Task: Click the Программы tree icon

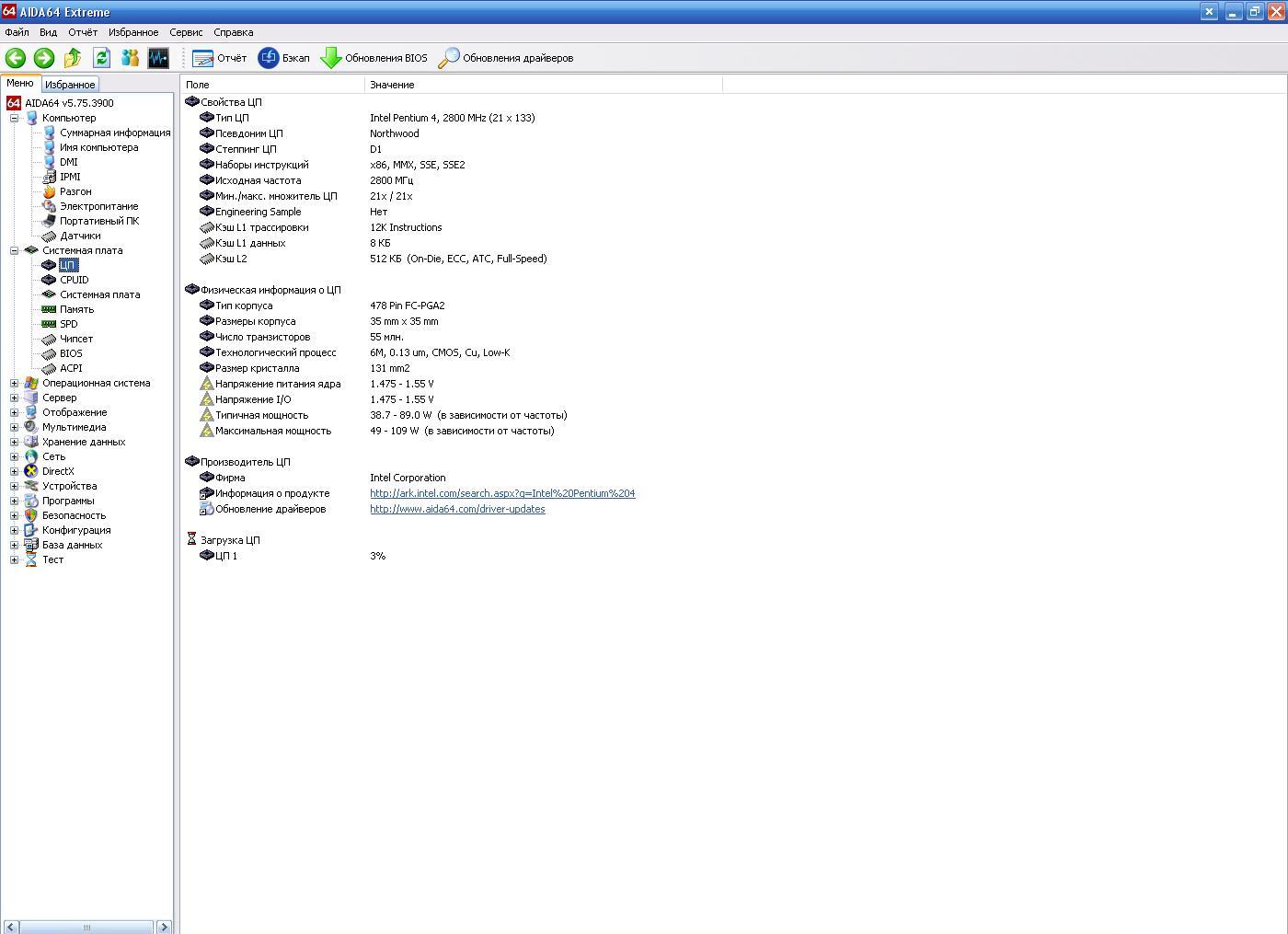Action: [31, 501]
